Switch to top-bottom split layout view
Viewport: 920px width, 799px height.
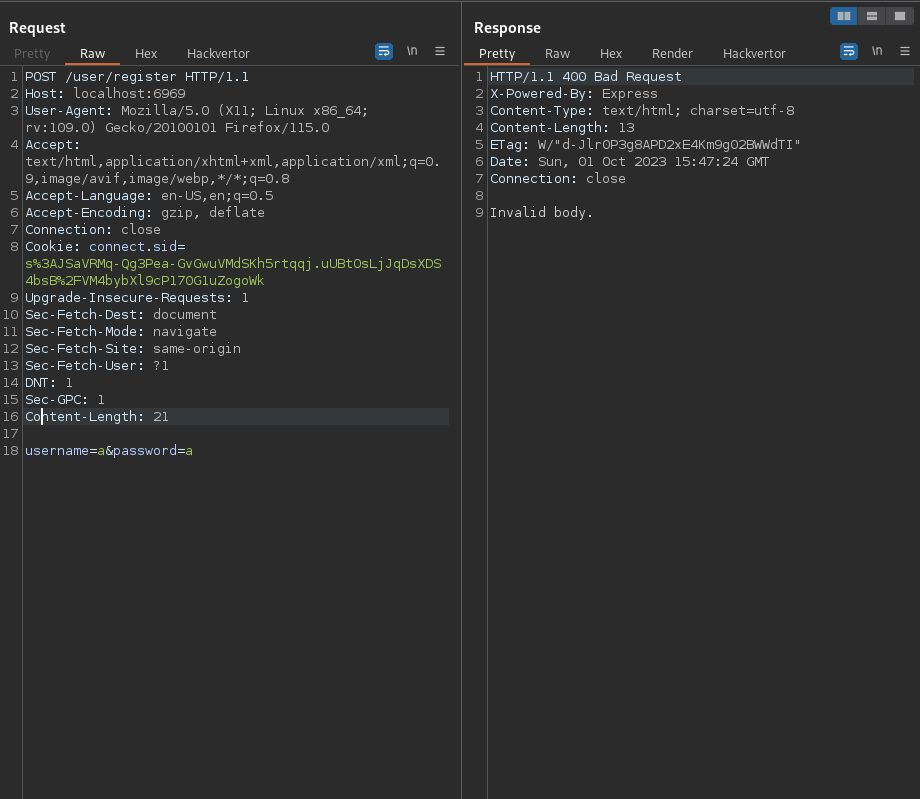pyautogui.click(x=872, y=16)
